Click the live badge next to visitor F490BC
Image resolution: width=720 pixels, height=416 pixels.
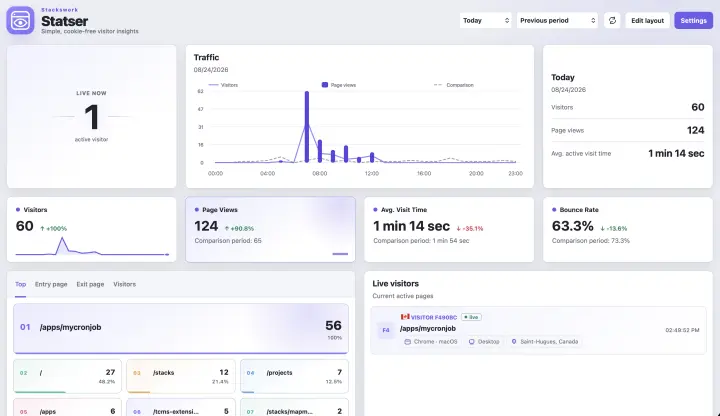(x=471, y=317)
